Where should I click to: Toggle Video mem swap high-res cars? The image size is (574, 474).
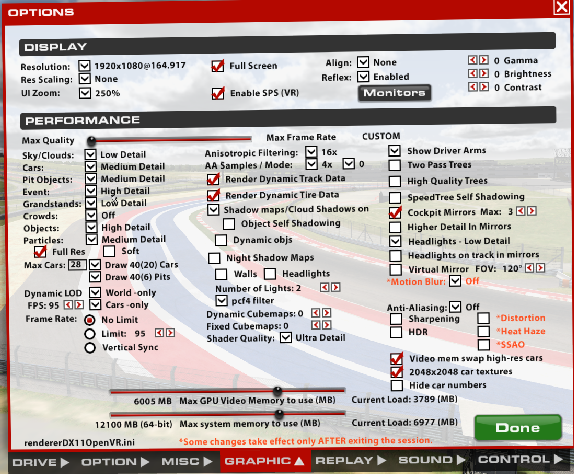pos(397,359)
